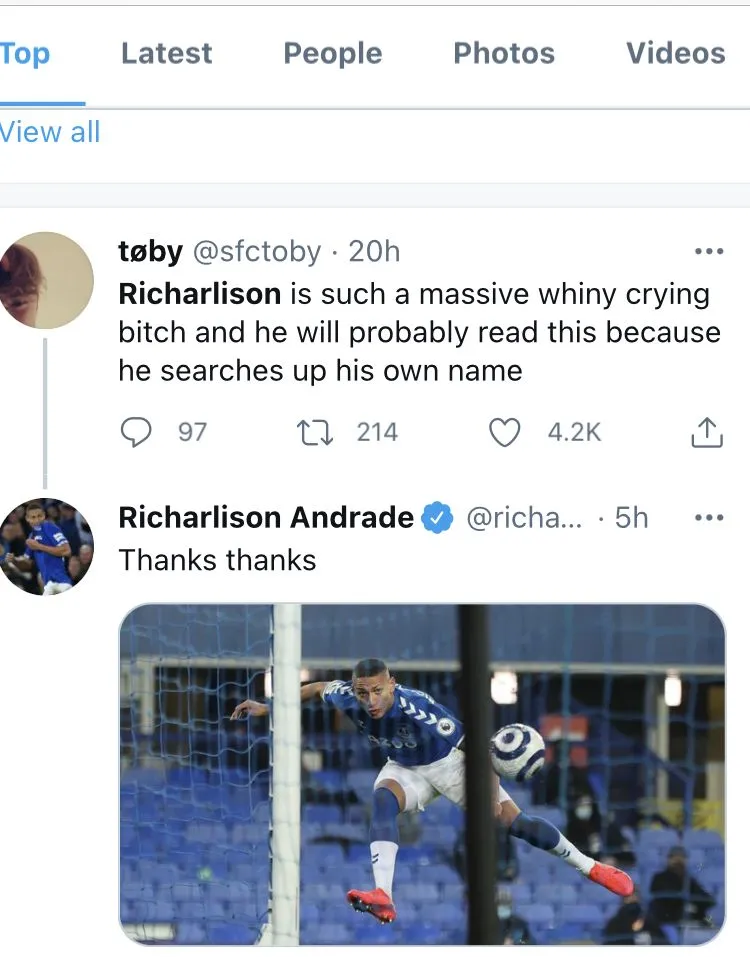The image size is (750, 957).
Task: Switch to the Latest tab
Action: [166, 53]
